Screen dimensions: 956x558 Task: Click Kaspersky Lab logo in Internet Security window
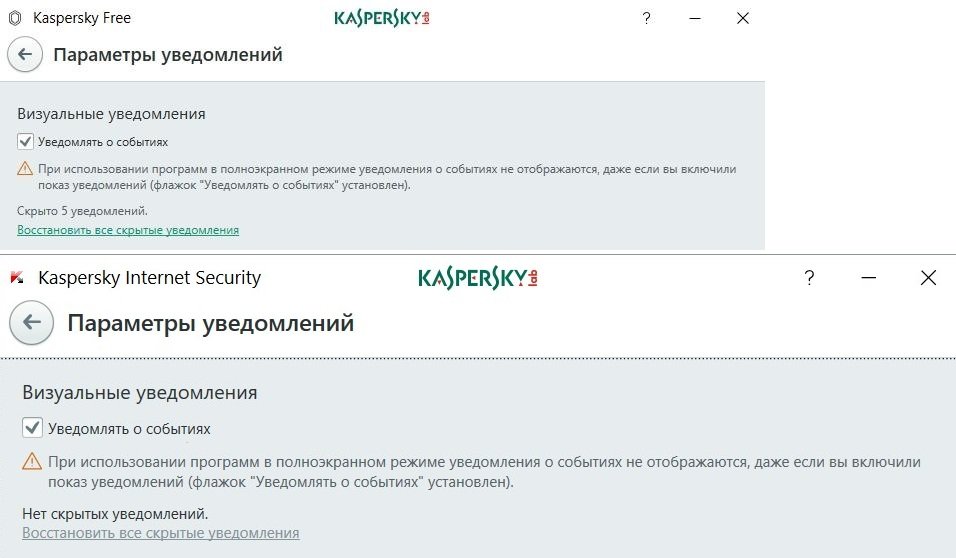coord(478,278)
